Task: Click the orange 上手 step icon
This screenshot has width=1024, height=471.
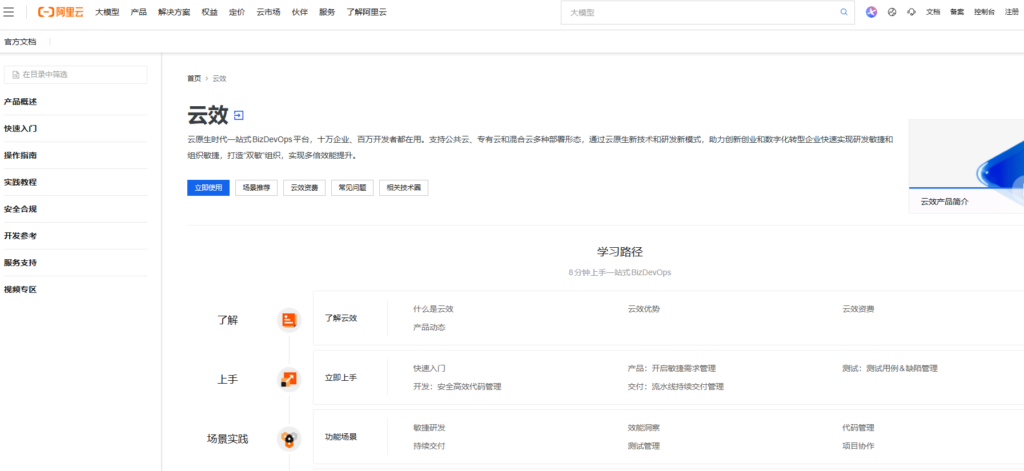Action: [289, 380]
